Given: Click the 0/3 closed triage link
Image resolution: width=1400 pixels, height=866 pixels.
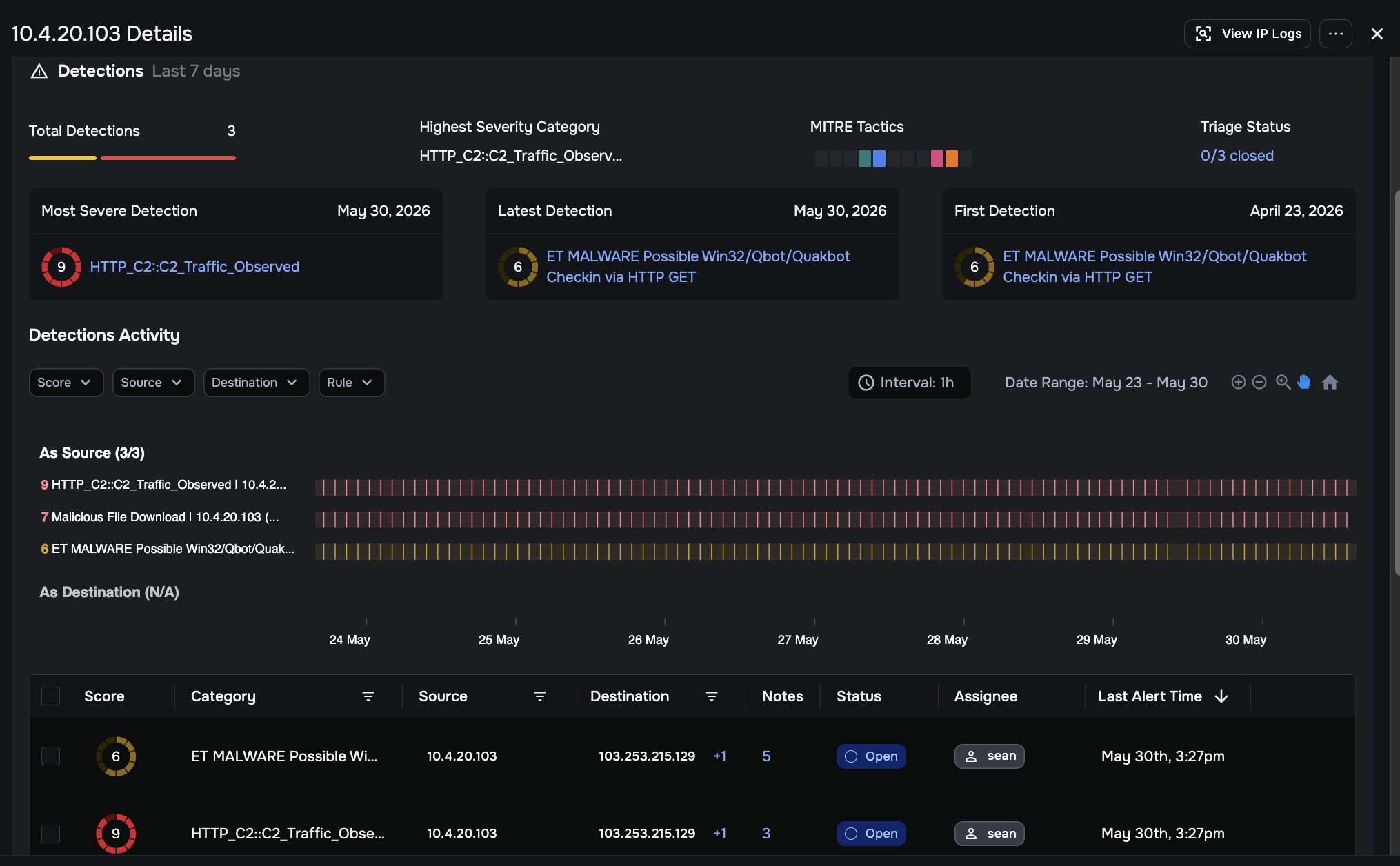Looking at the screenshot, I should (x=1237, y=156).
